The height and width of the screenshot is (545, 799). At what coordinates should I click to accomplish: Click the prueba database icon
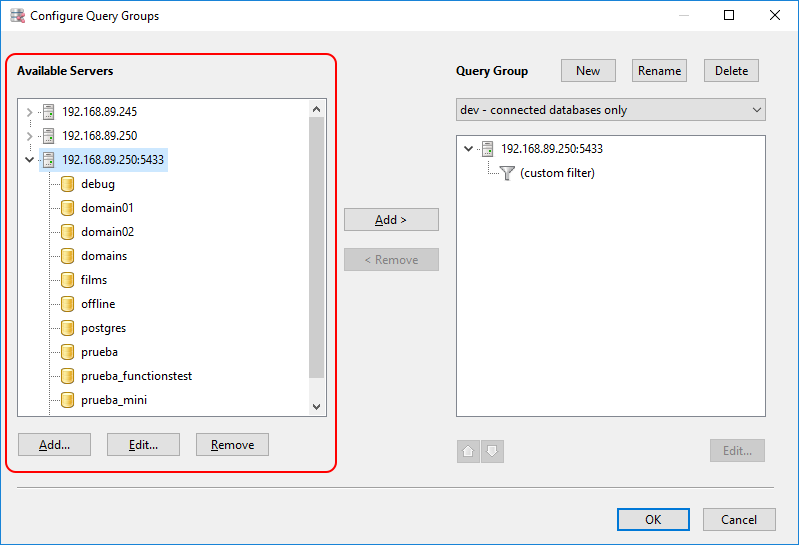[67, 352]
